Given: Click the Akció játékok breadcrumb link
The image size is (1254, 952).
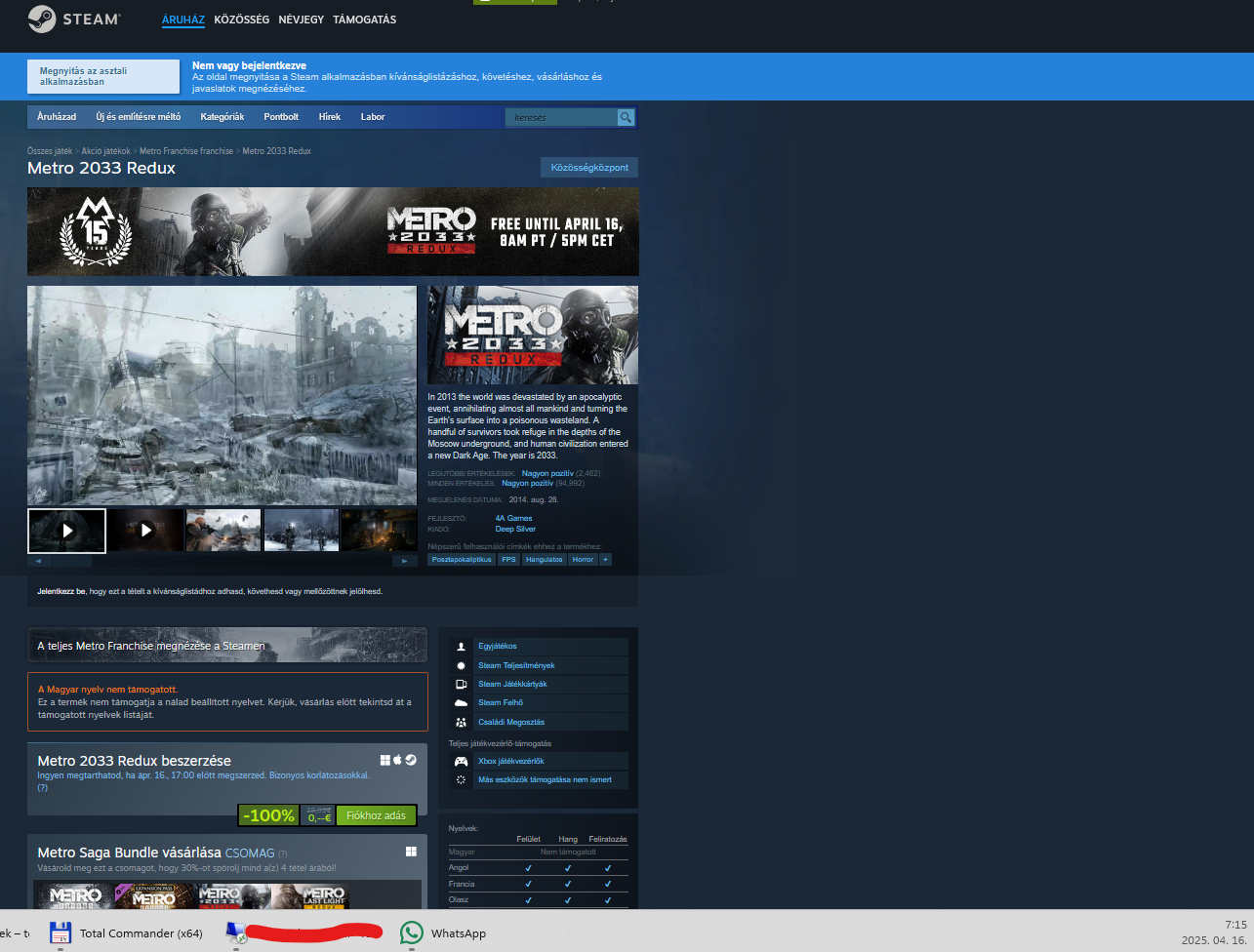Looking at the screenshot, I should (x=106, y=151).
